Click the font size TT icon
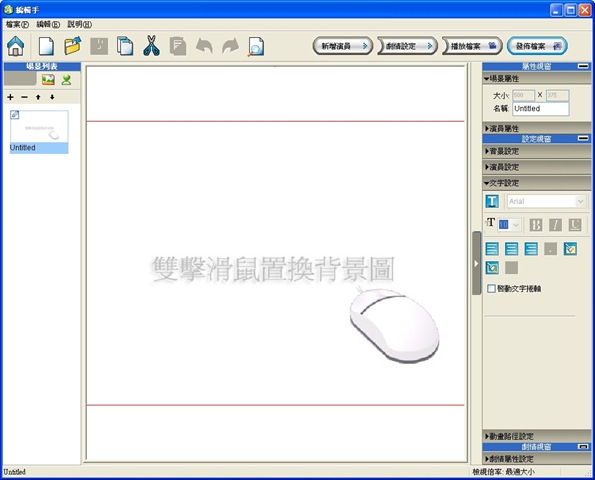The height and width of the screenshot is (480, 595). tap(490, 223)
